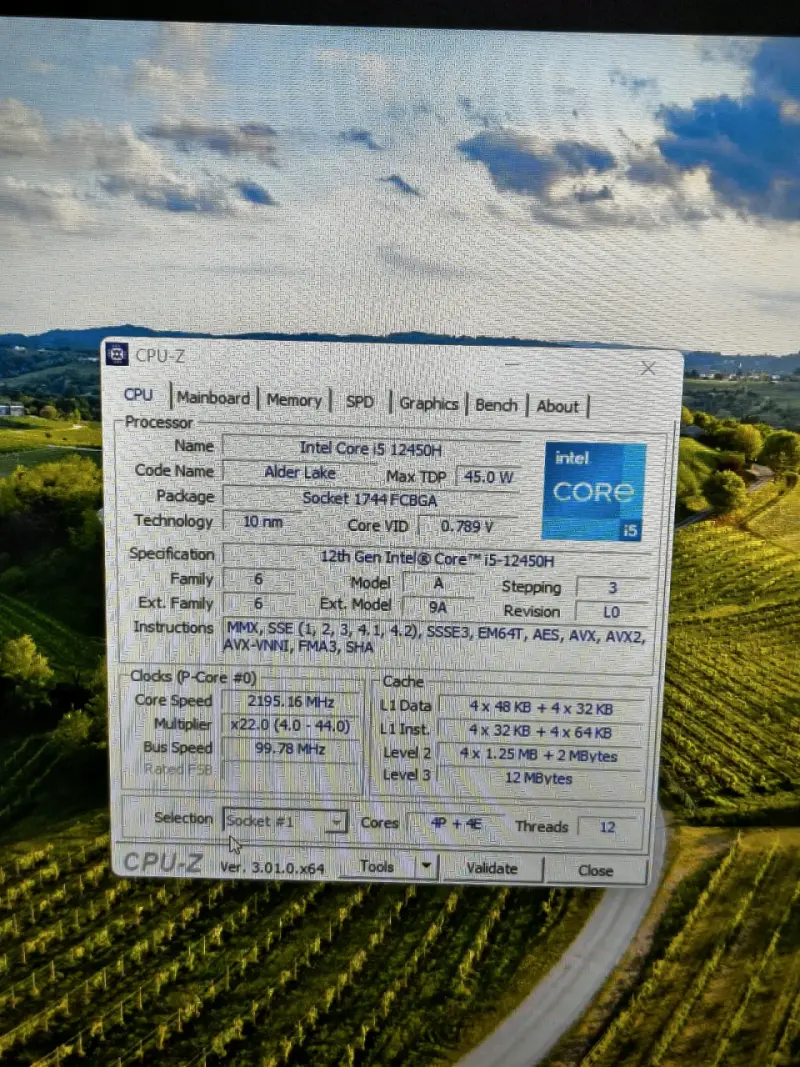Switch to the CPU tab
The width and height of the screenshot is (800, 1067).
[x=138, y=395]
